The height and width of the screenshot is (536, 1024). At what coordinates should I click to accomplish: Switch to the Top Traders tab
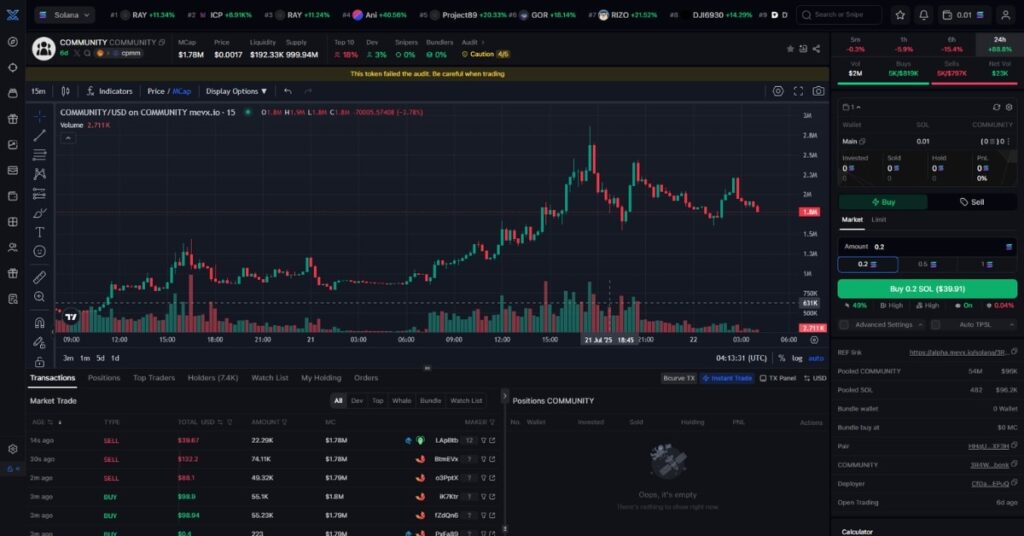pyautogui.click(x=154, y=377)
